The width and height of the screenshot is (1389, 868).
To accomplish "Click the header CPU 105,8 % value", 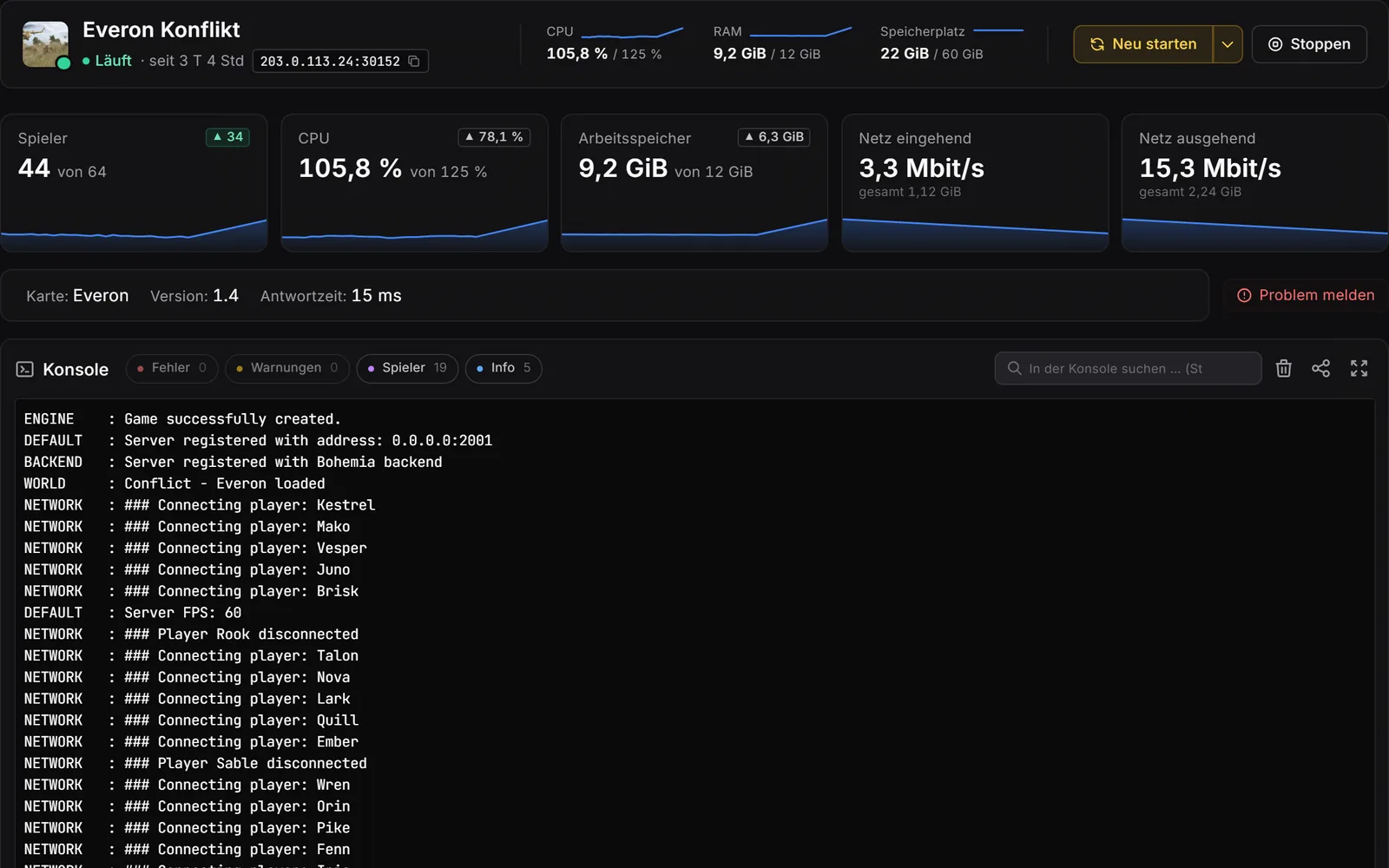I will (576, 54).
